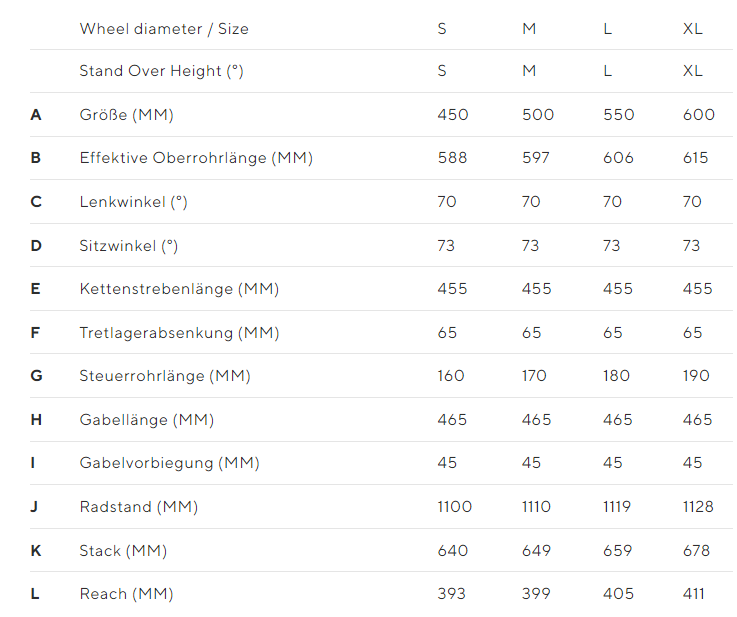Select the Sitzwinkel (°) row label
The height and width of the screenshot is (617, 737).
[128, 246]
